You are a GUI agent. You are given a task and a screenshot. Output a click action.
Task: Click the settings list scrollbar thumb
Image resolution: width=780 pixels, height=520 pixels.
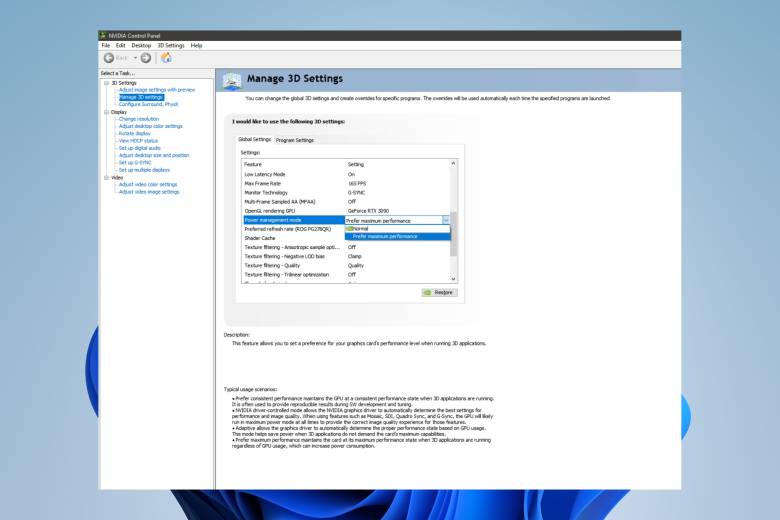tap(453, 234)
